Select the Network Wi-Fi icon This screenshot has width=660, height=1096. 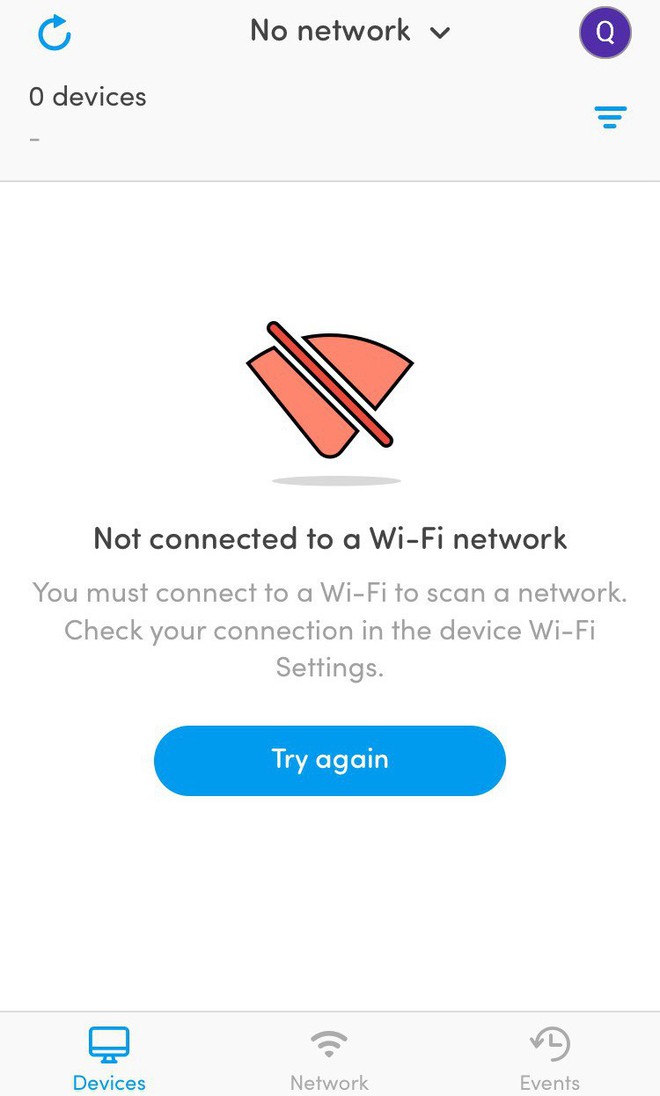coord(329,1044)
